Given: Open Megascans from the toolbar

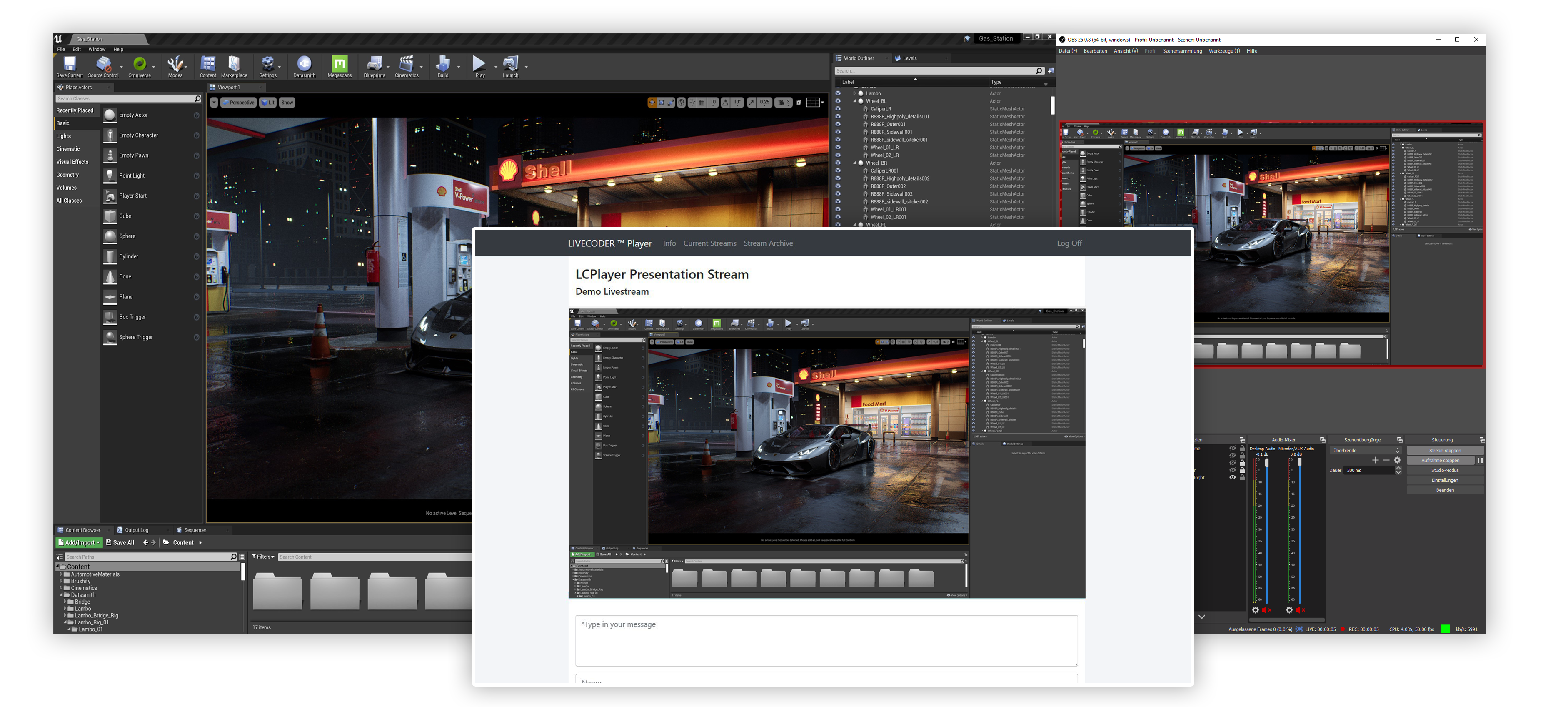Looking at the screenshot, I should [x=340, y=67].
